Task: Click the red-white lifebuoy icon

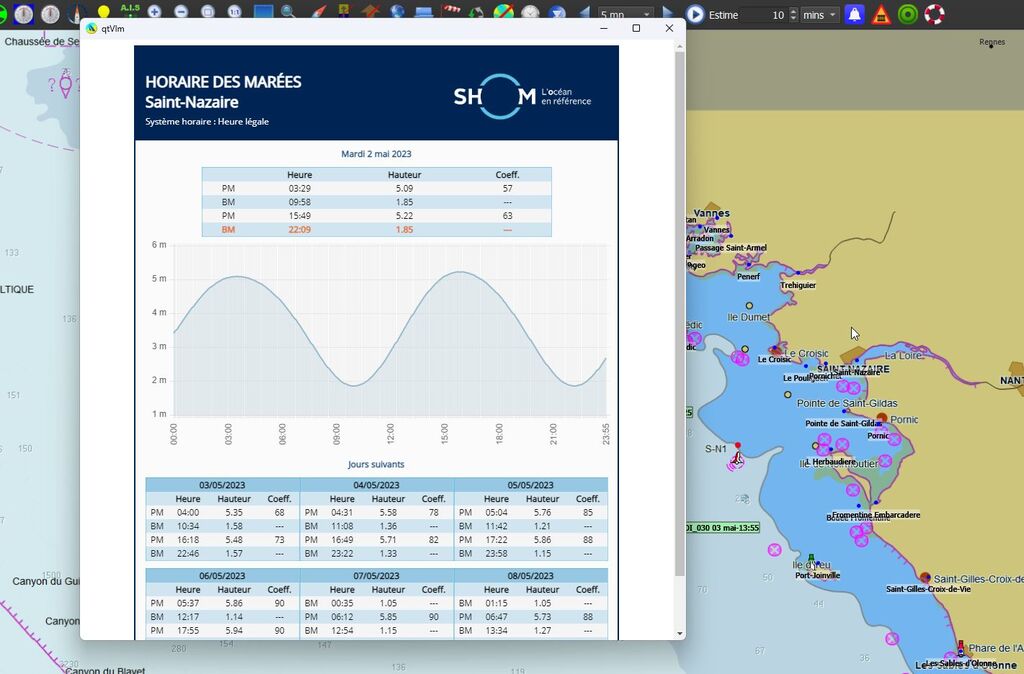Action: click(935, 14)
